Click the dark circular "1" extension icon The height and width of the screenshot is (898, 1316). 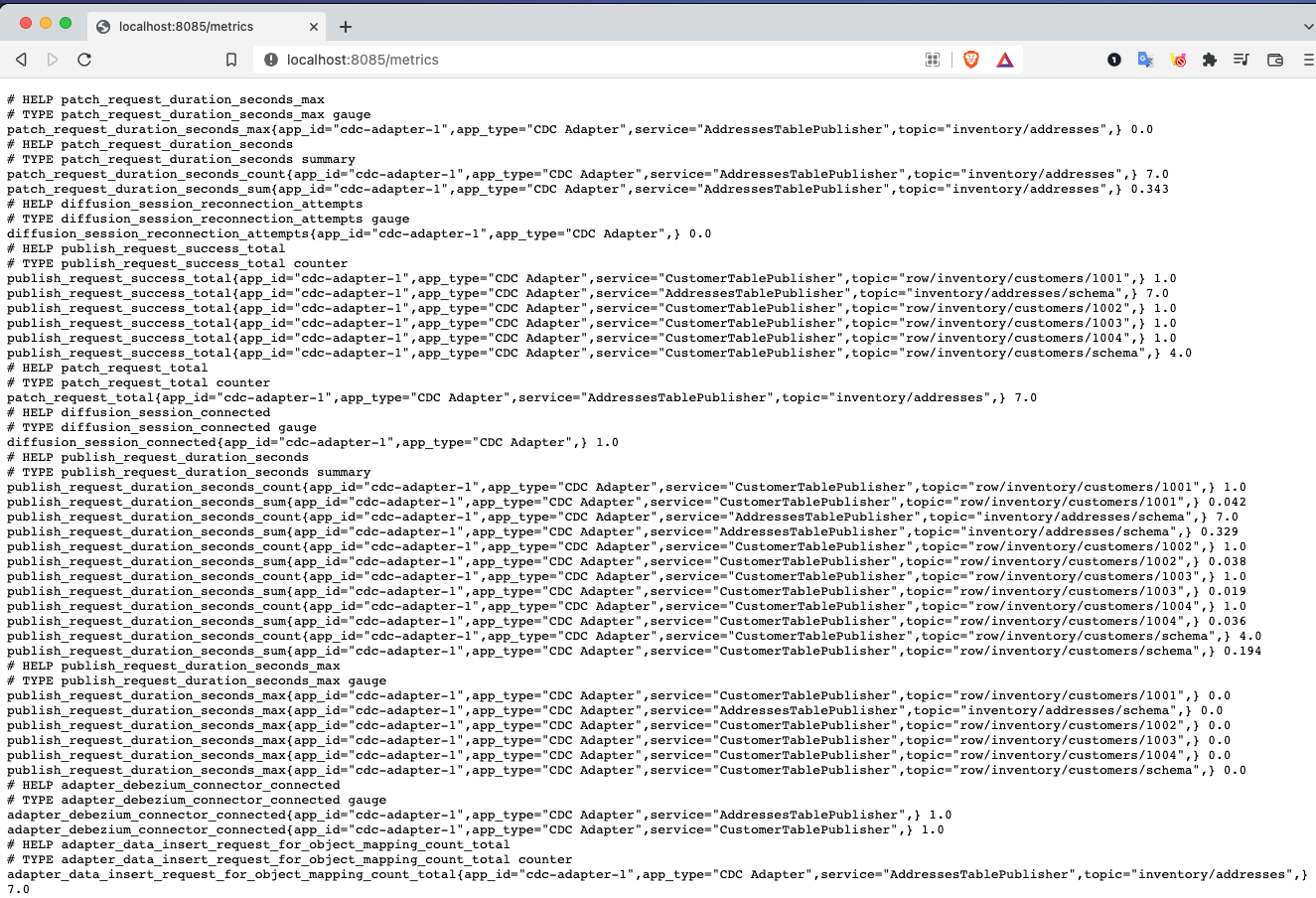pos(1113,60)
